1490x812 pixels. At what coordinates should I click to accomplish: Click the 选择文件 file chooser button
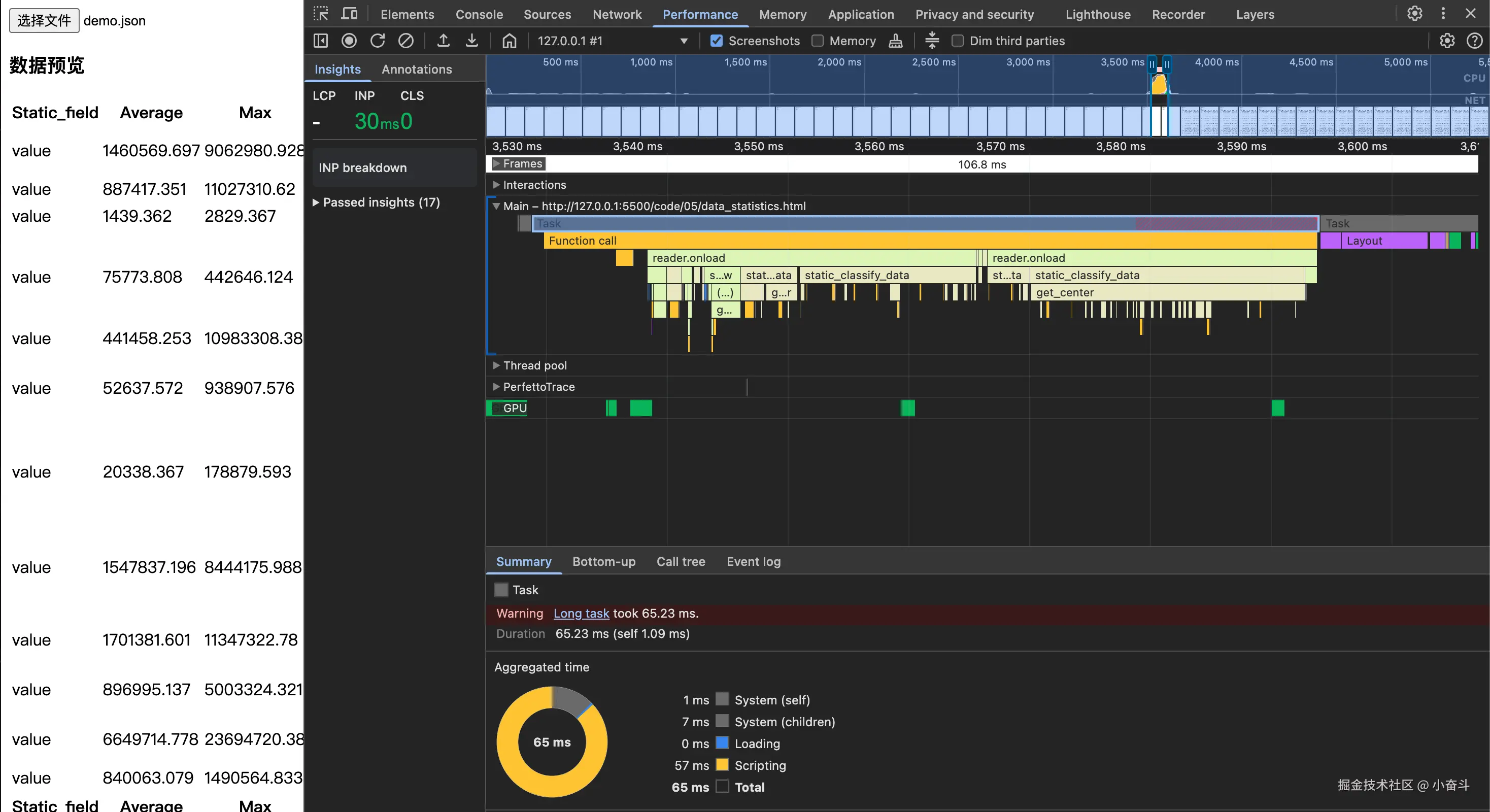point(44,21)
